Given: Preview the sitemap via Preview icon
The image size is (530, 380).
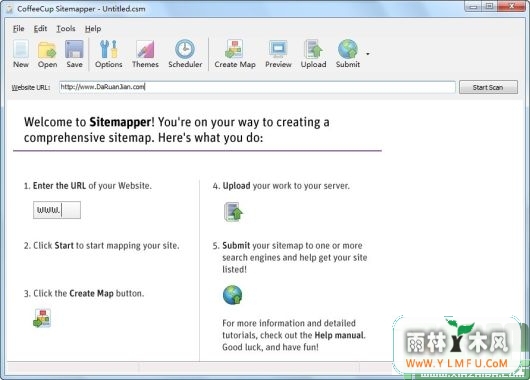Looking at the screenshot, I should pos(278,54).
